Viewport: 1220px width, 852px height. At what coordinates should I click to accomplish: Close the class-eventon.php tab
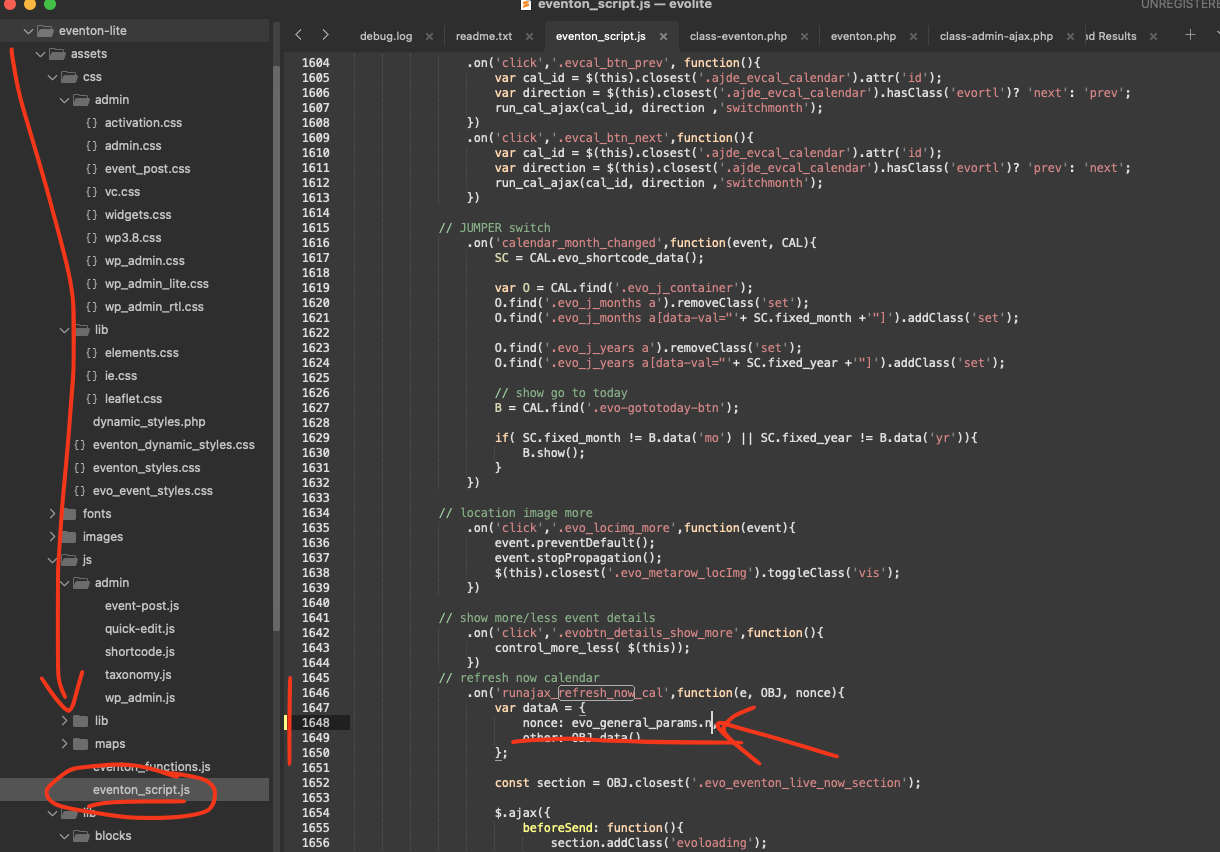tap(804, 36)
